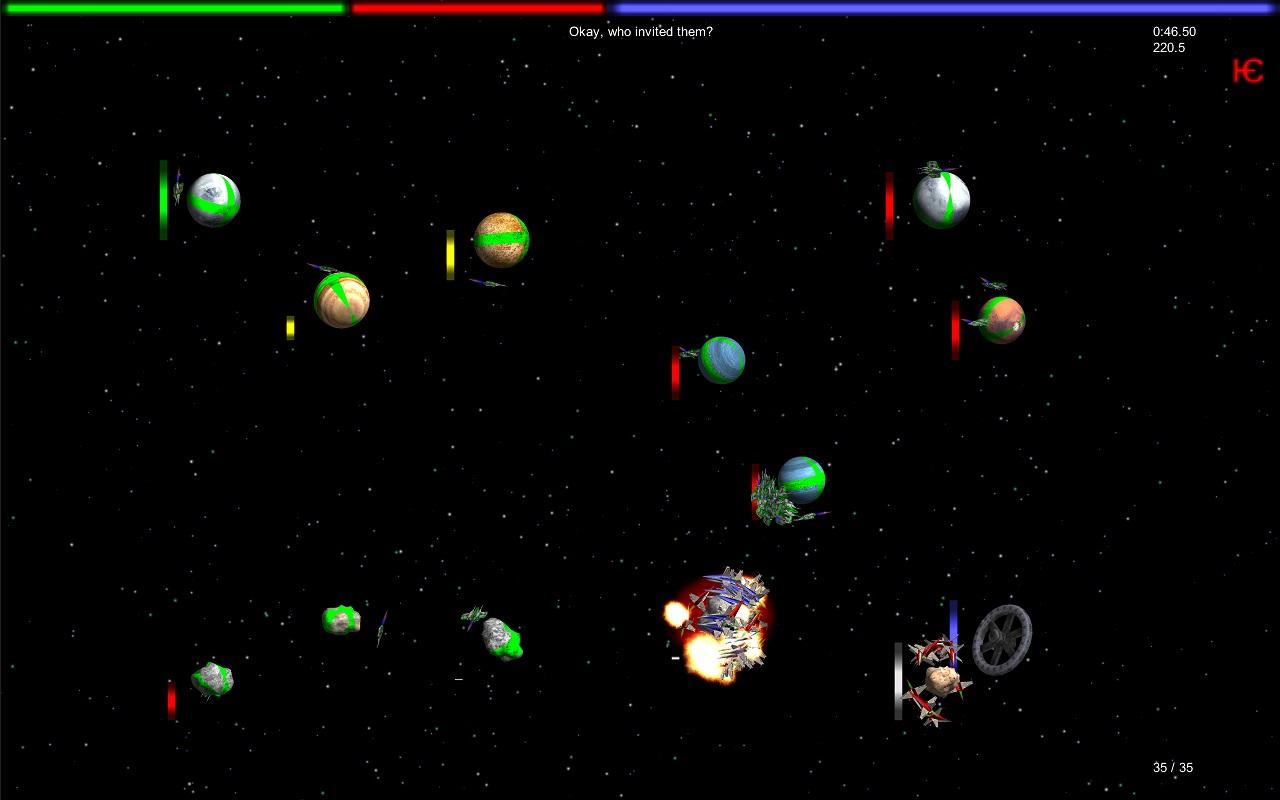
Task: Click the tall green bar beside the white planet
Action: (163, 200)
